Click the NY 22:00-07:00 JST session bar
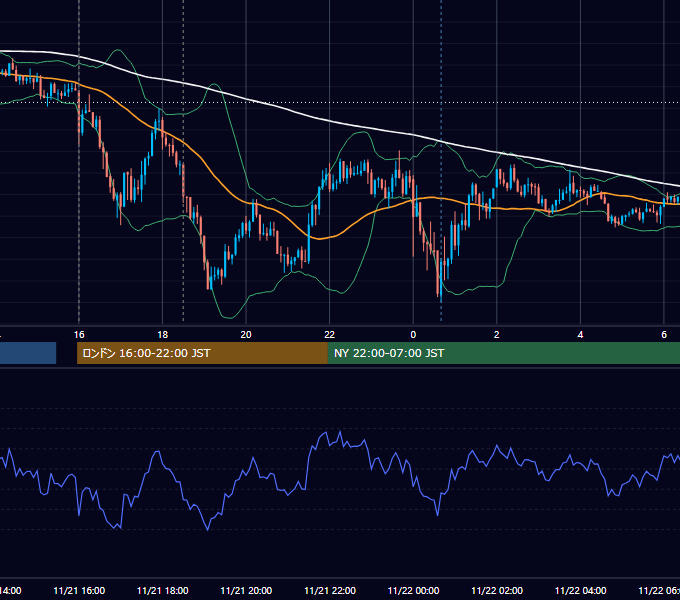This screenshot has height=600, width=680. pyautogui.click(x=503, y=353)
